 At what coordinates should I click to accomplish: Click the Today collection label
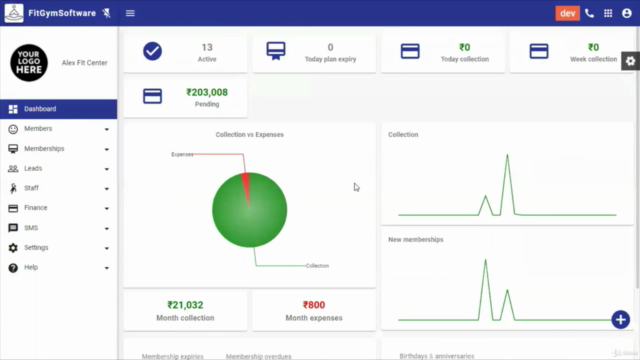465,59
